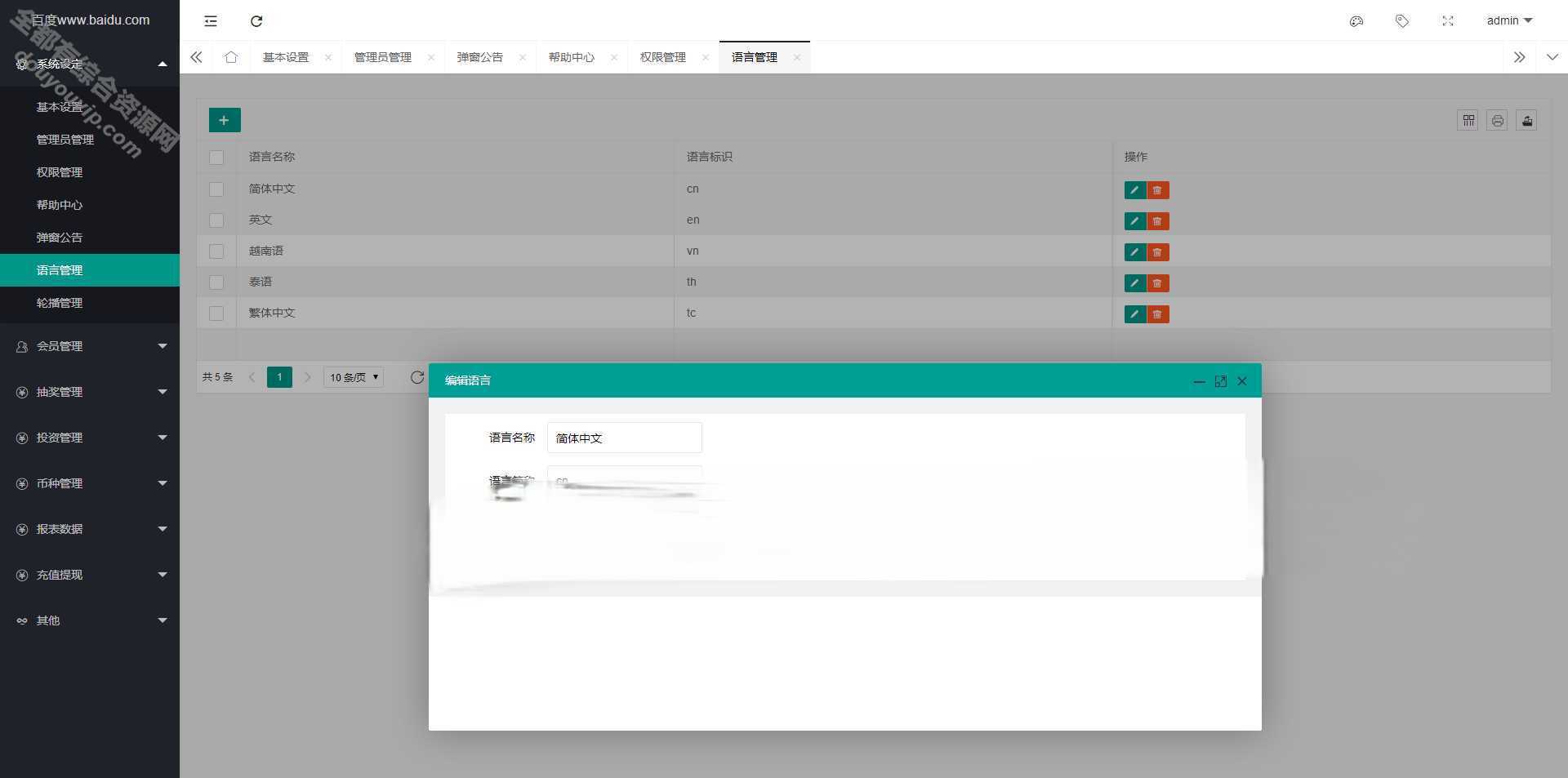The width and height of the screenshot is (1568, 778).
Task: Tick the select-all checkbox in table header
Action: (216, 158)
